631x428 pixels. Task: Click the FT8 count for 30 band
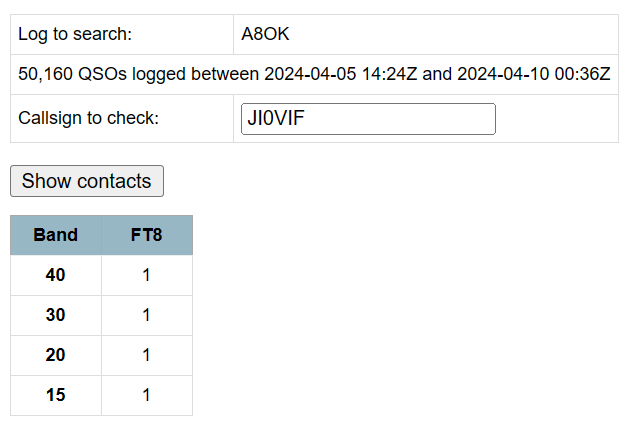[x=146, y=315]
